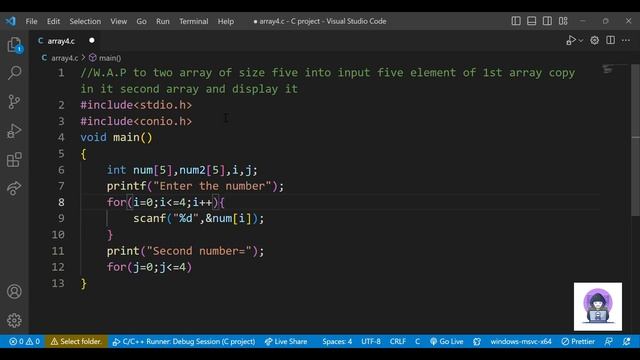Click the sync icon in status bar
The width and height of the screenshot is (640, 360).
coord(477,341)
